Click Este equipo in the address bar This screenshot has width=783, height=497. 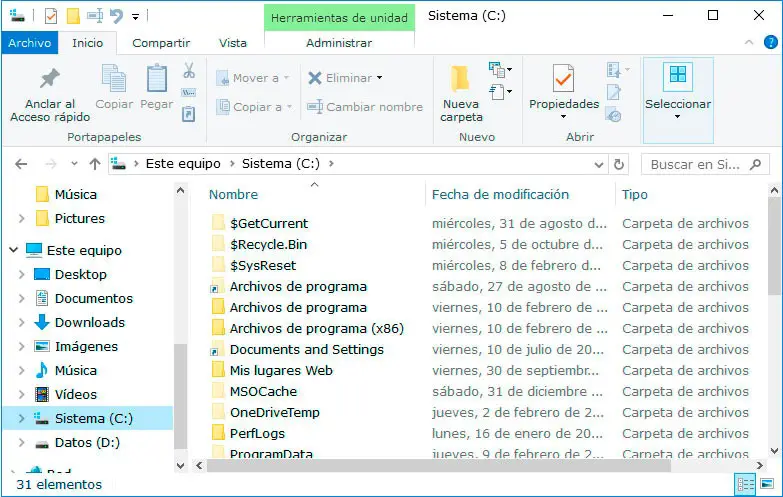click(183, 164)
